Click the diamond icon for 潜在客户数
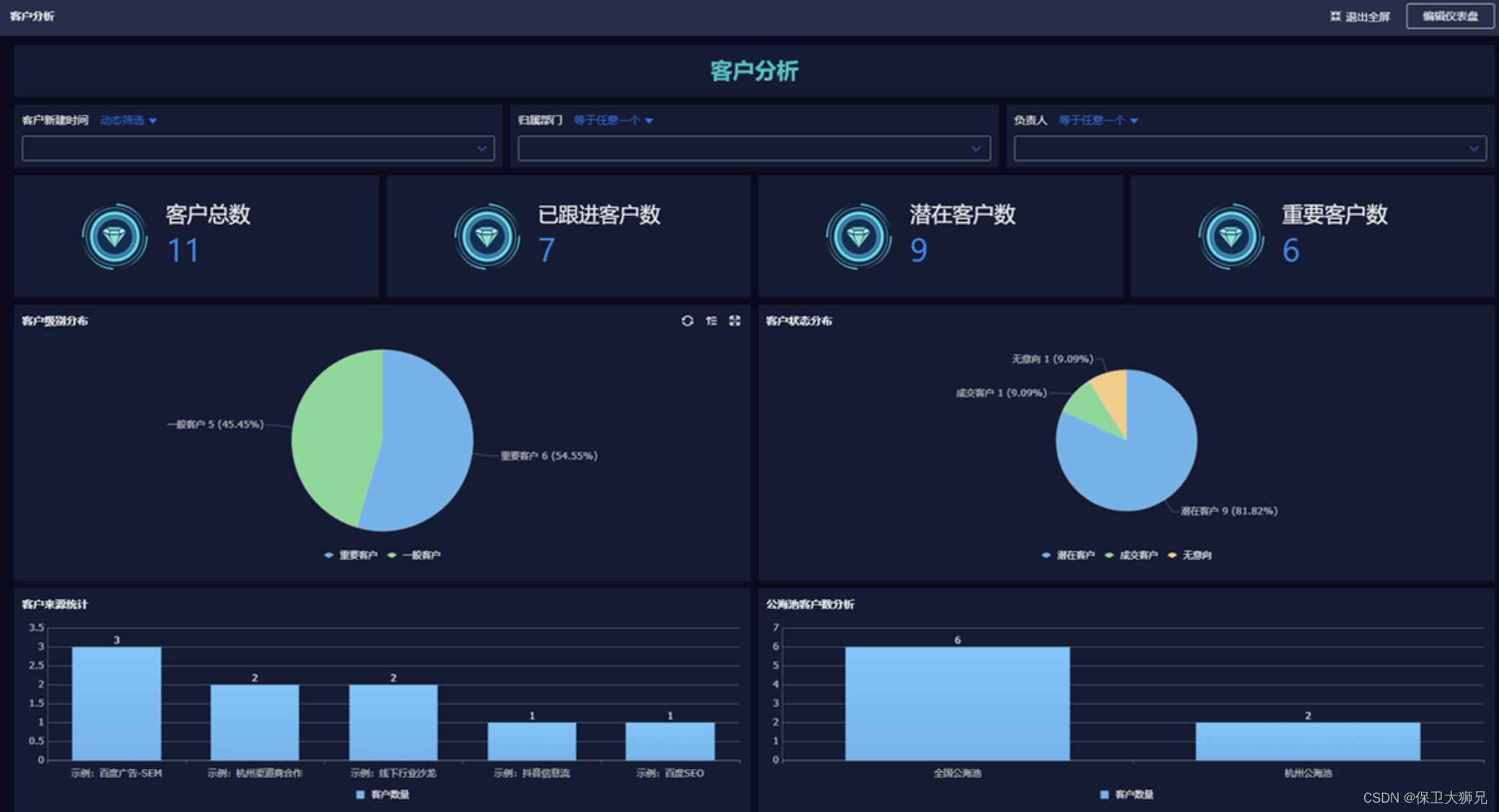1499x812 pixels. (x=858, y=237)
